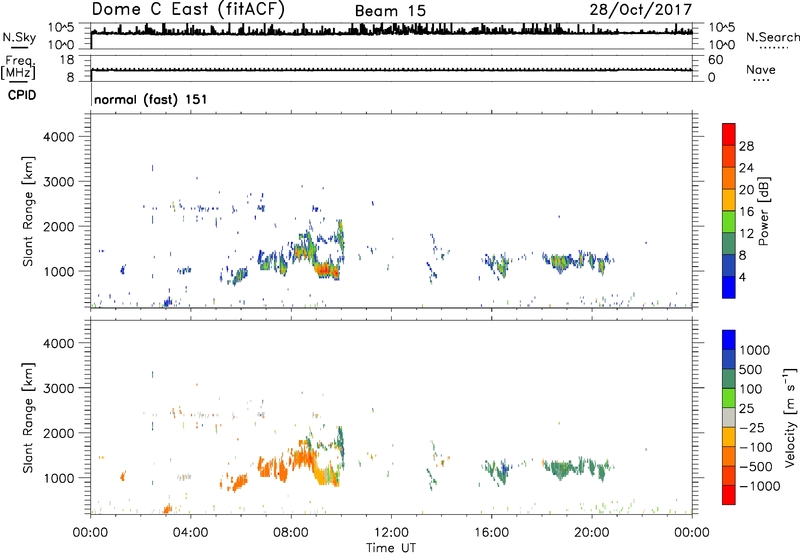Click the 'N.Sky' axis label
800x554 pixels.
coord(19,37)
